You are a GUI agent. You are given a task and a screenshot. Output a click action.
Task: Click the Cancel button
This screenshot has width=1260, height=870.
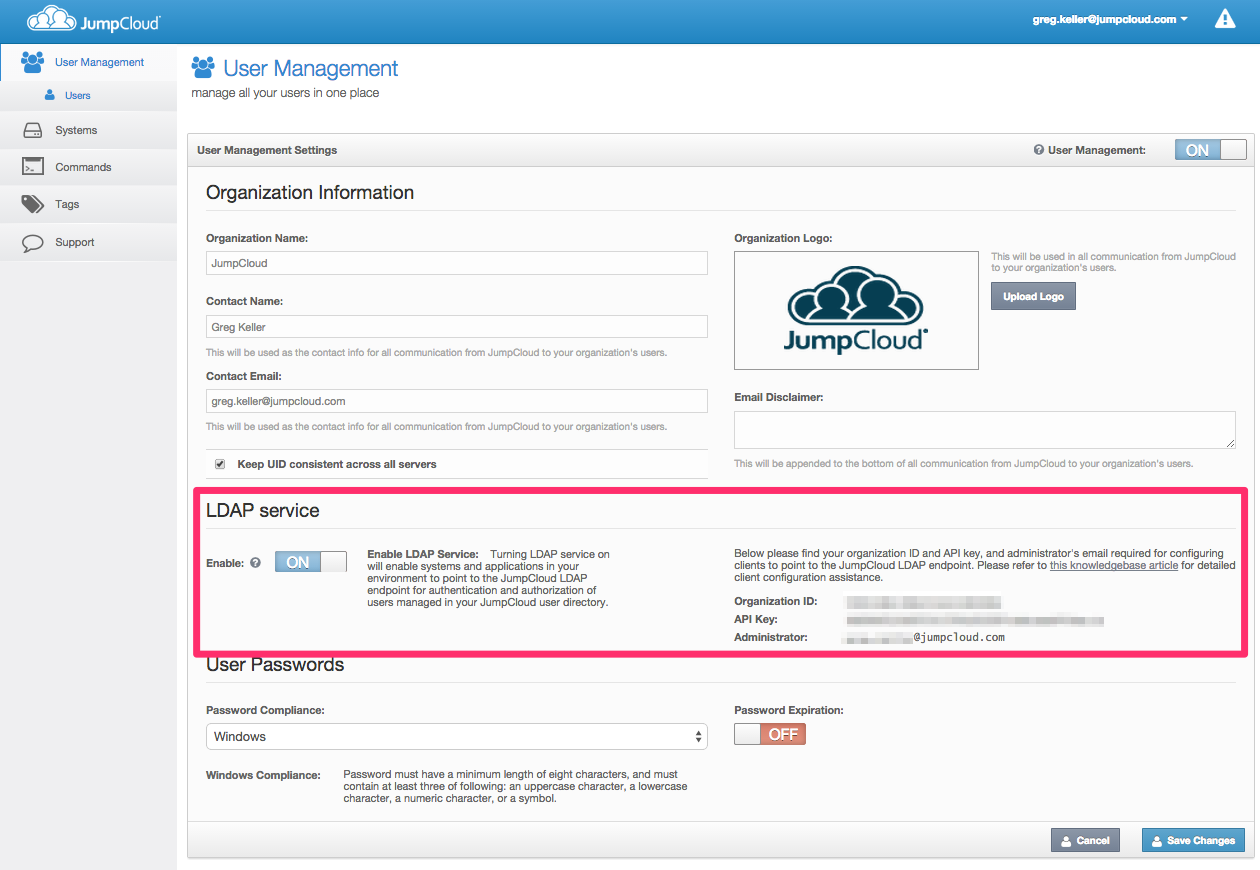tap(1085, 840)
